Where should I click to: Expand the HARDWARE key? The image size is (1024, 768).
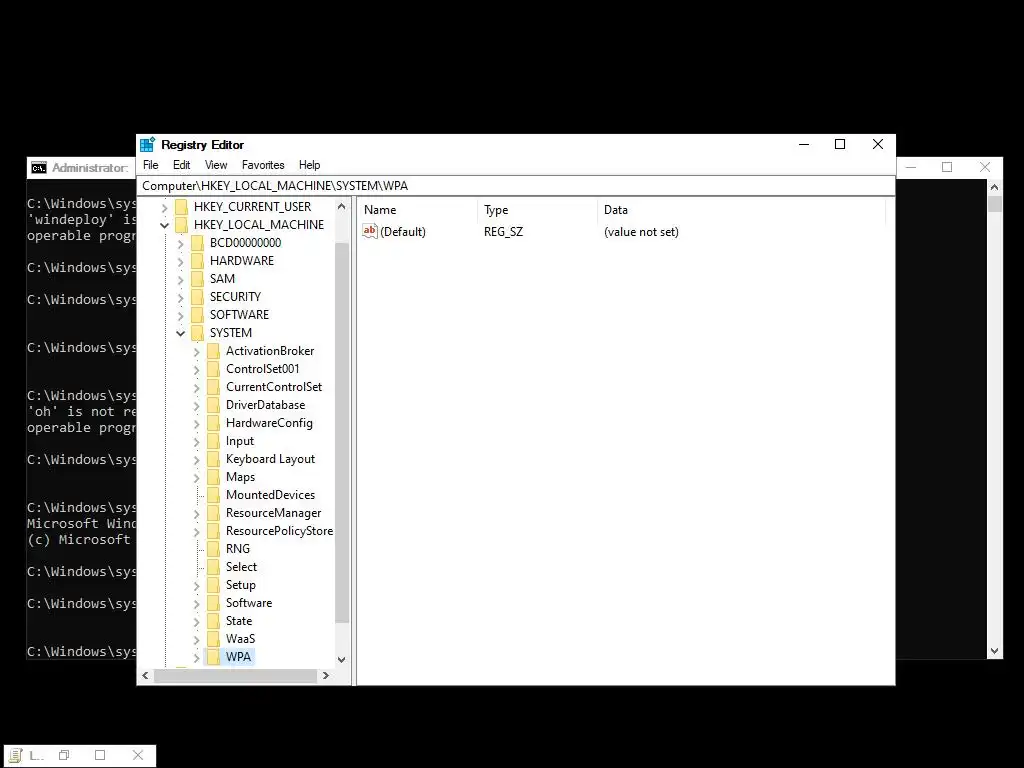click(181, 261)
